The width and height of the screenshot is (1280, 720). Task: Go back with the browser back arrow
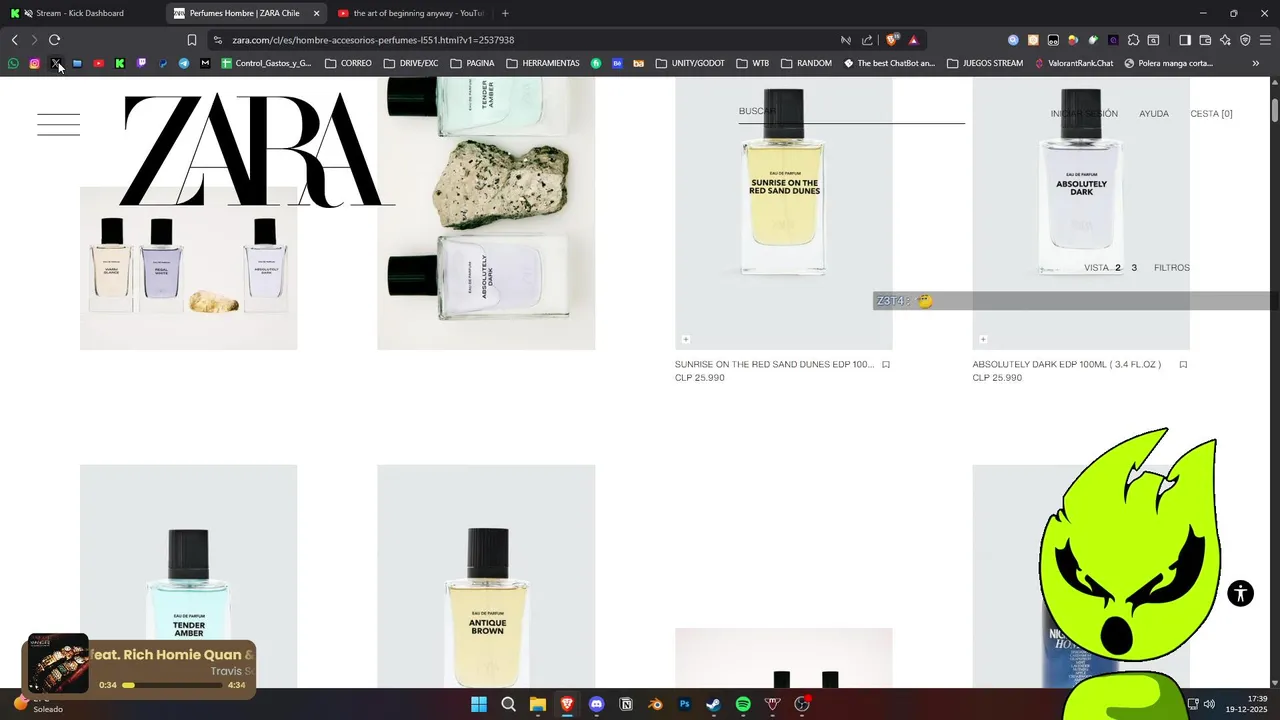(x=14, y=40)
